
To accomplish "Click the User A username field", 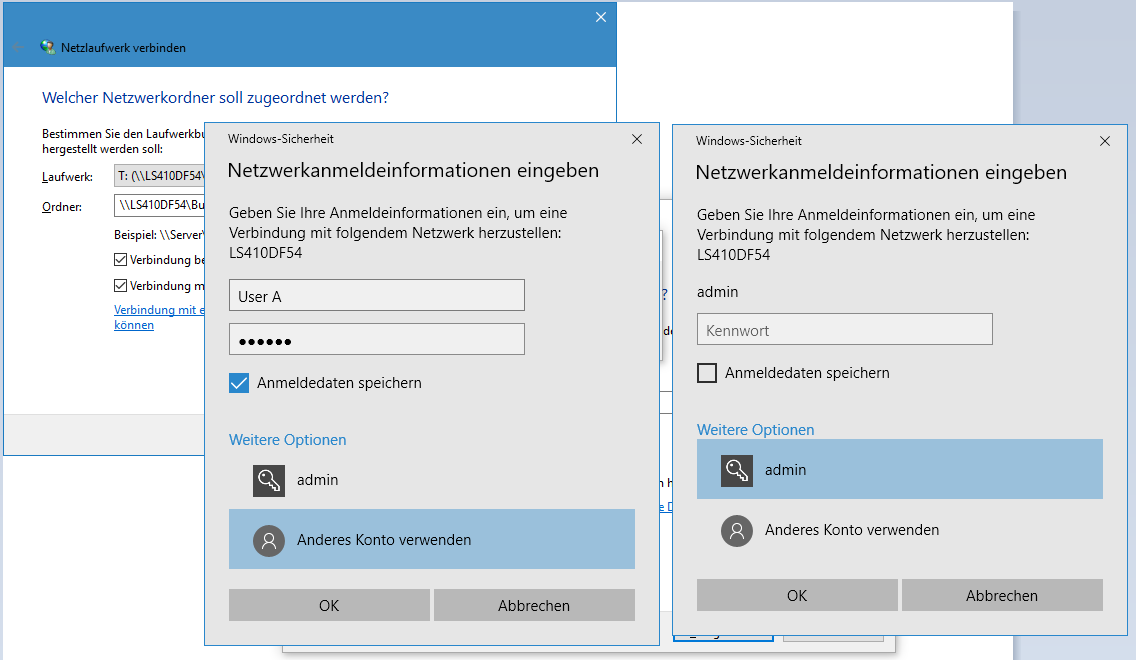I will pyautogui.click(x=377, y=296).
